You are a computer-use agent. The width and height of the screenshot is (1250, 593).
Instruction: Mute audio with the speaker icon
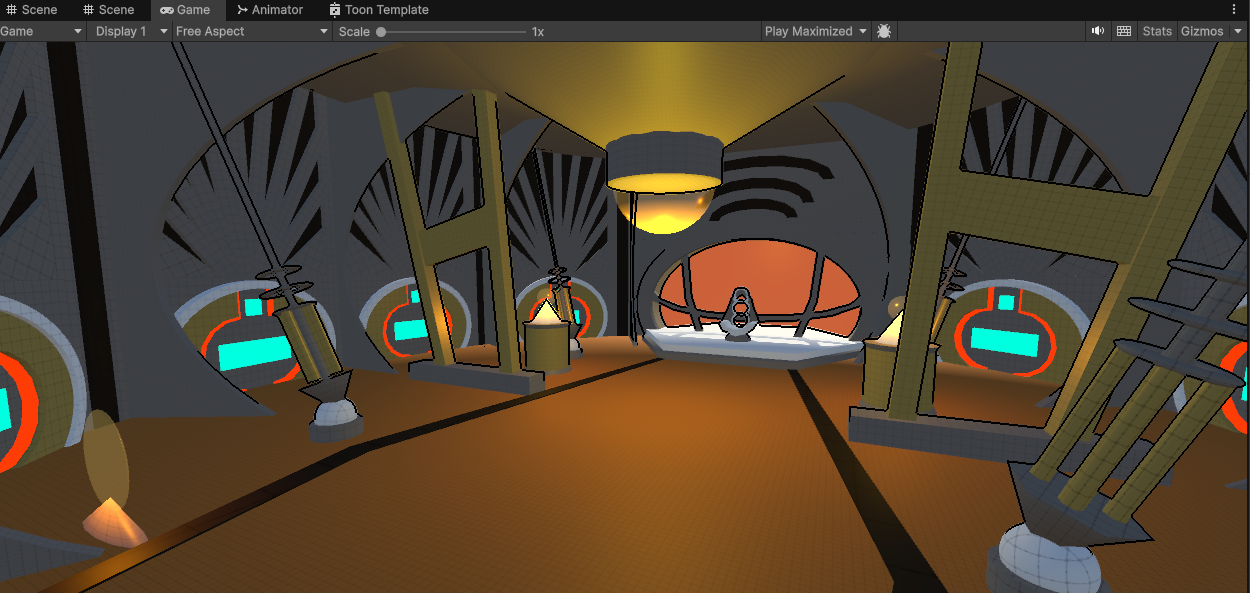1098,31
